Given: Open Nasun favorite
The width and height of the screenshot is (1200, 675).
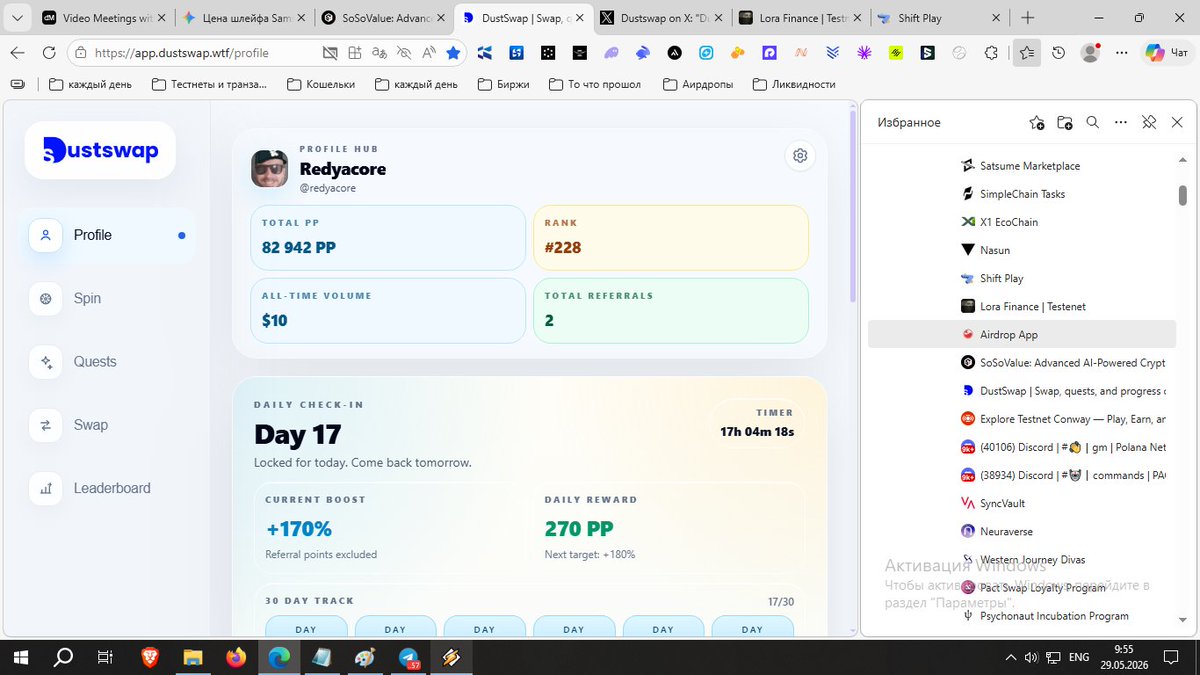Looking at the screenshot, I should point(1022,250).
